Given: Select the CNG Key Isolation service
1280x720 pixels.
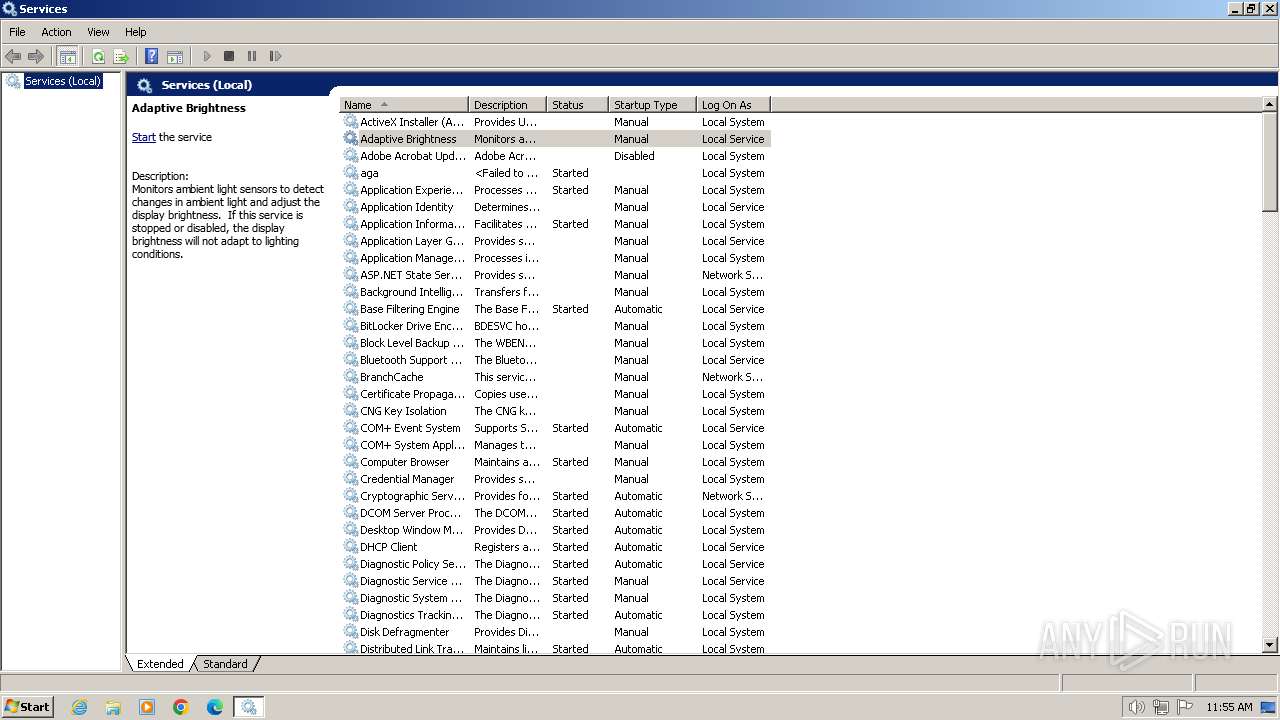Looking at the screenshot, I should pos(403,411).
